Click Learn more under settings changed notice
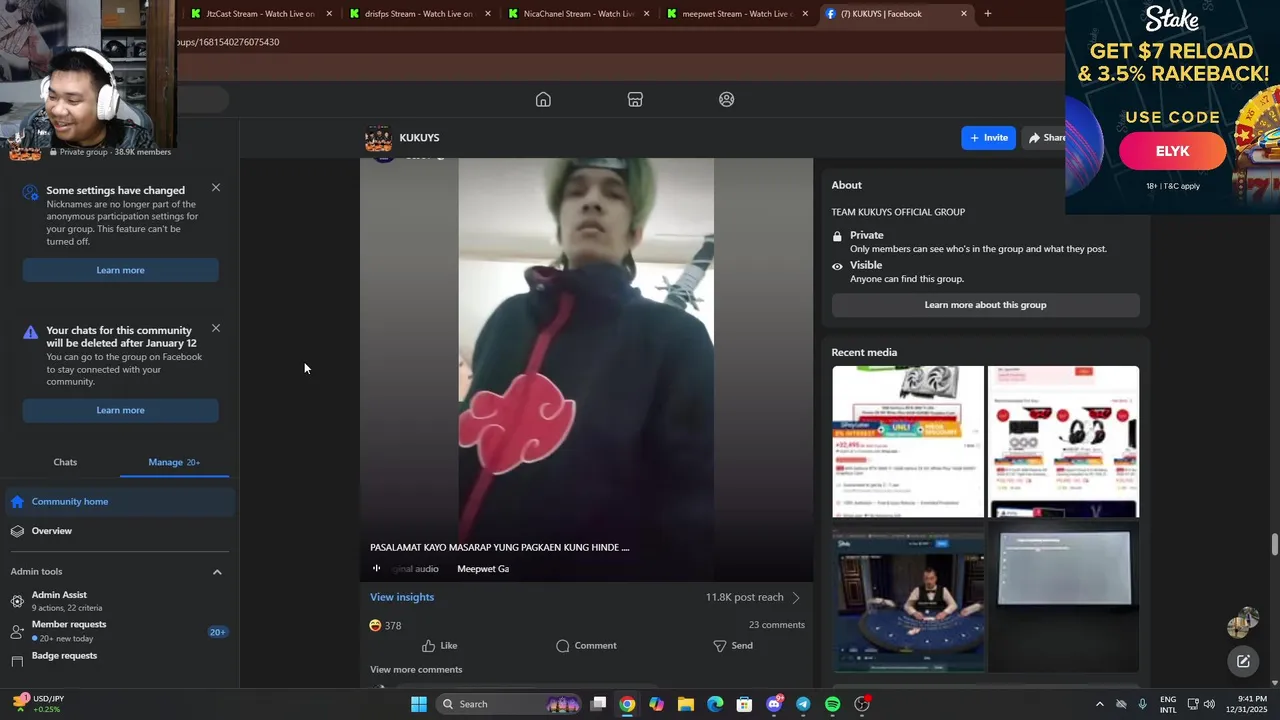The height and width of the screenshot is (720, 1280). point(120,270)
